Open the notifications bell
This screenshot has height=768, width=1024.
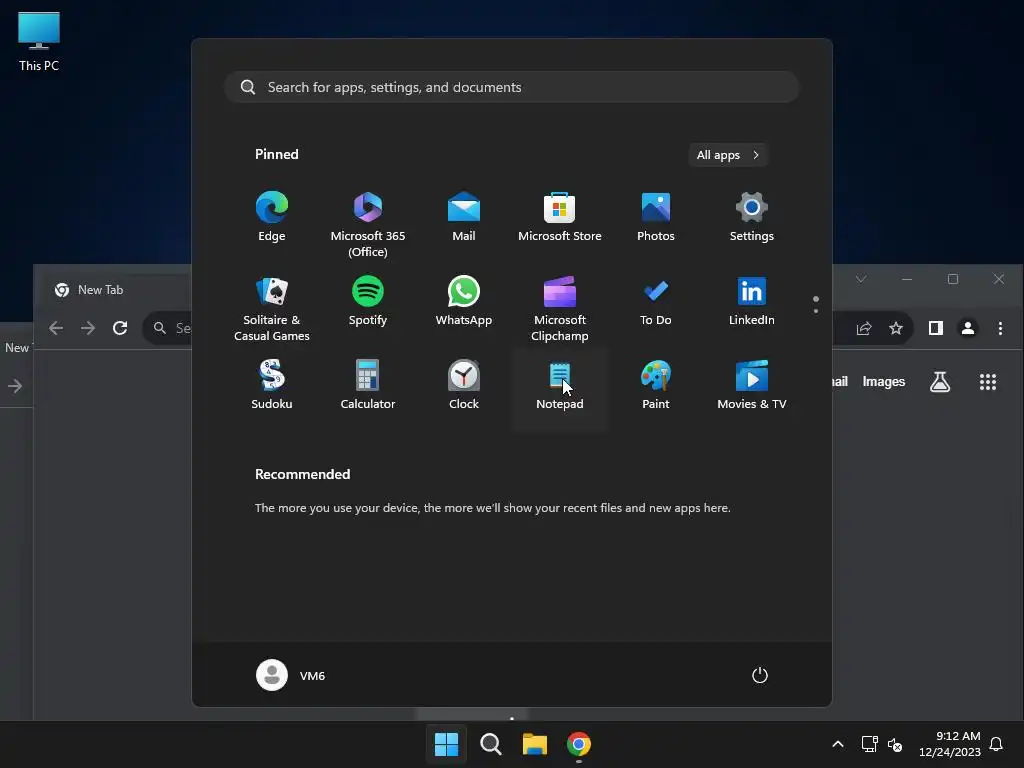click(x=996, y=744)
